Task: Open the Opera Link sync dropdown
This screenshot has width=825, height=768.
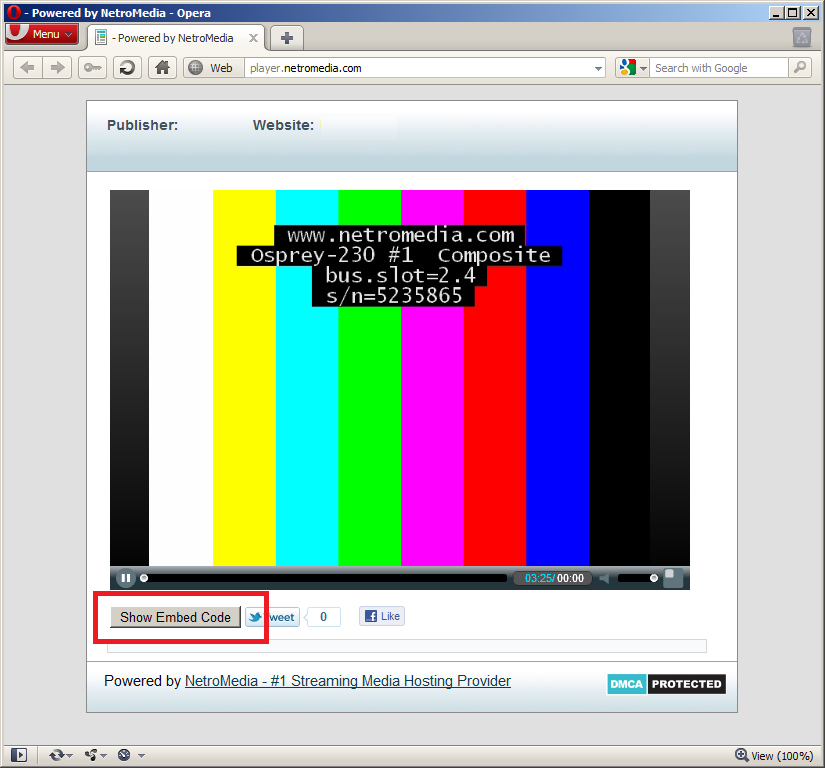Action: pos(60,755)
